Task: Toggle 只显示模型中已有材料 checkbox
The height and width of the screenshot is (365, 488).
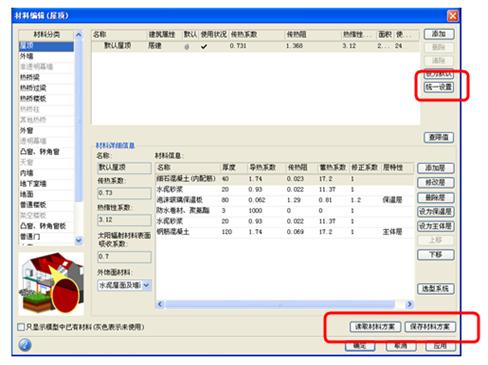Action: [21, 327]
